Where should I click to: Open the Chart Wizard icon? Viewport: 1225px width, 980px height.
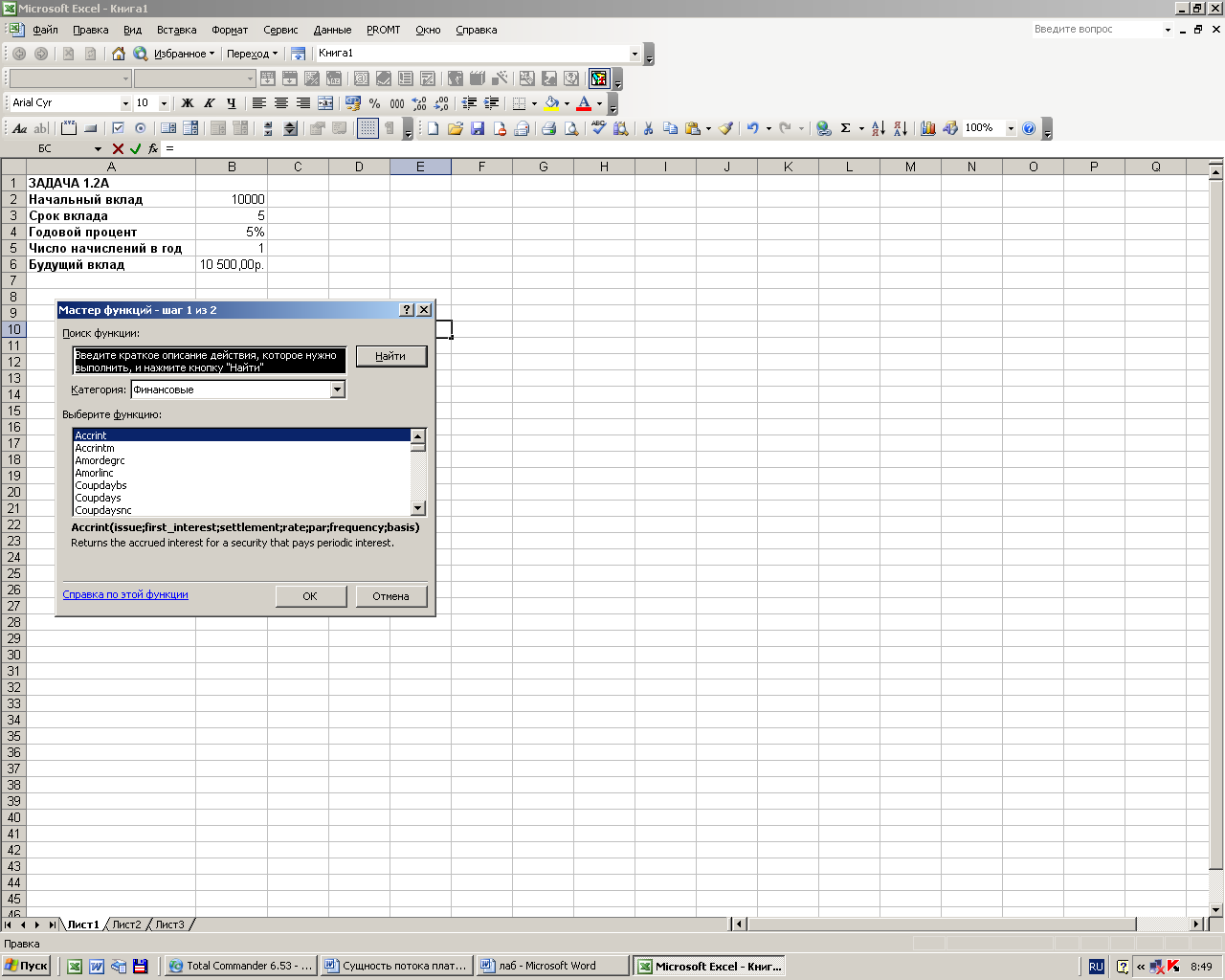927,128
